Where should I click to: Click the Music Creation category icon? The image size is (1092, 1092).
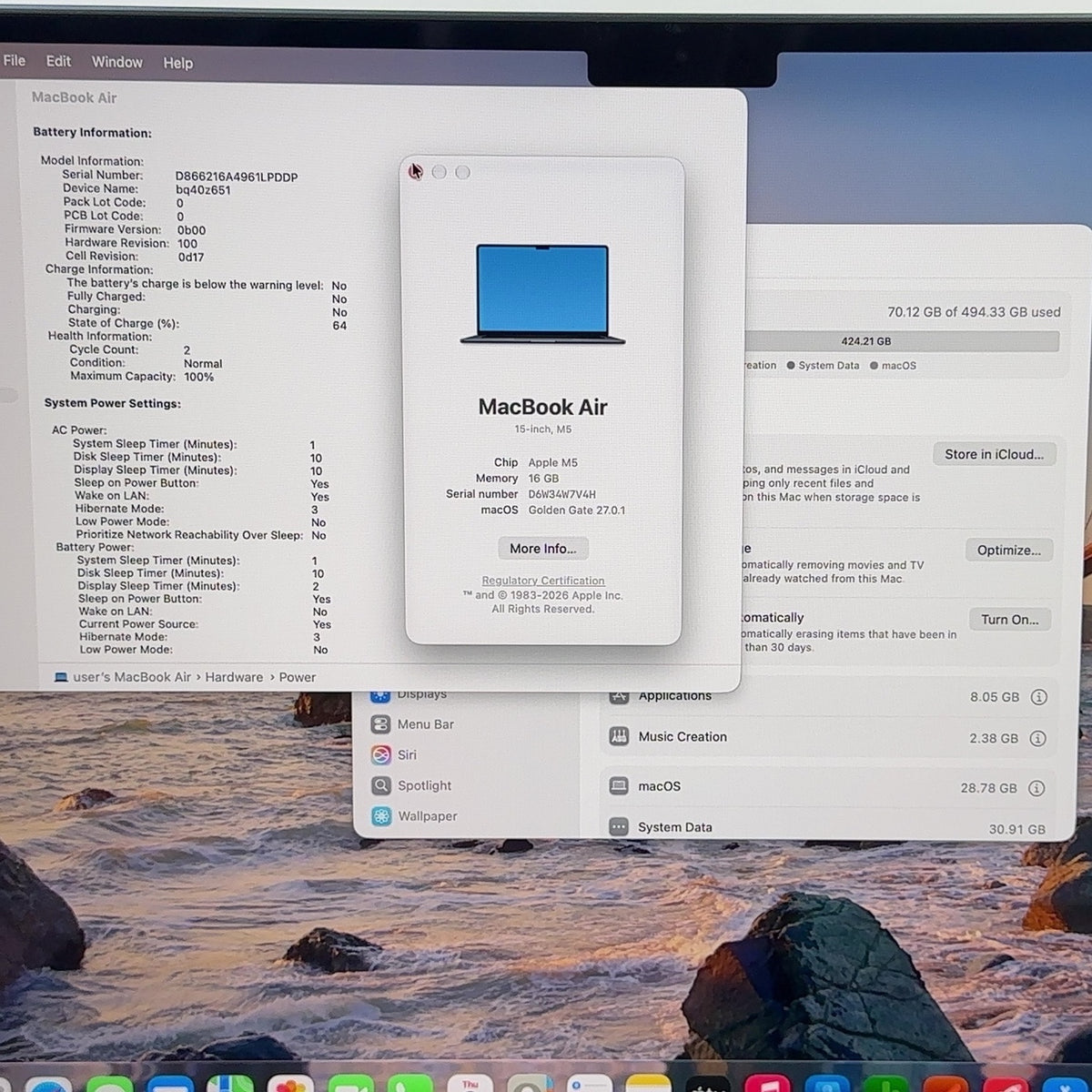[619, 736]
